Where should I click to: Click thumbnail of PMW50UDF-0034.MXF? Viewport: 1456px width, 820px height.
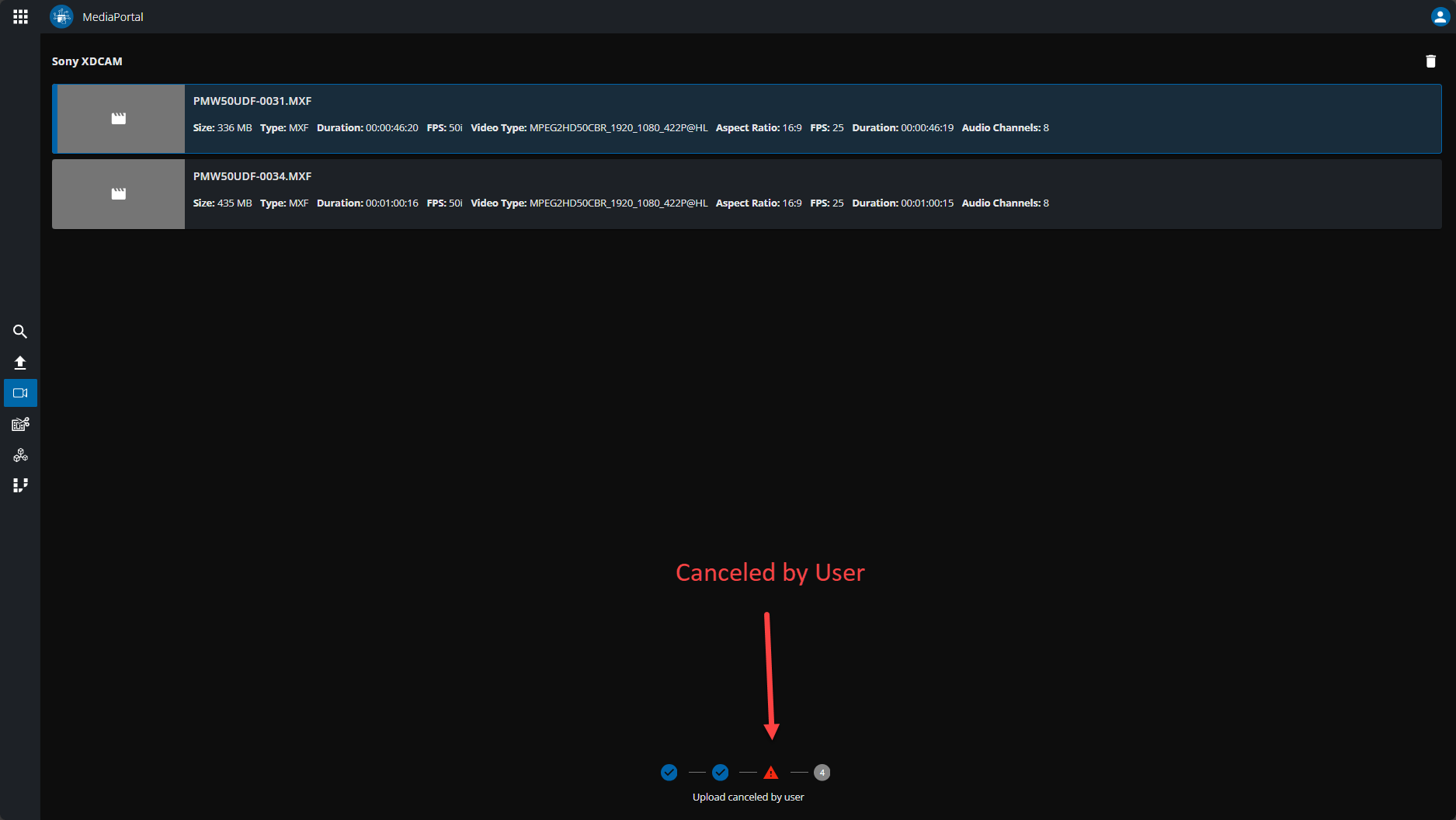[119, 193]
